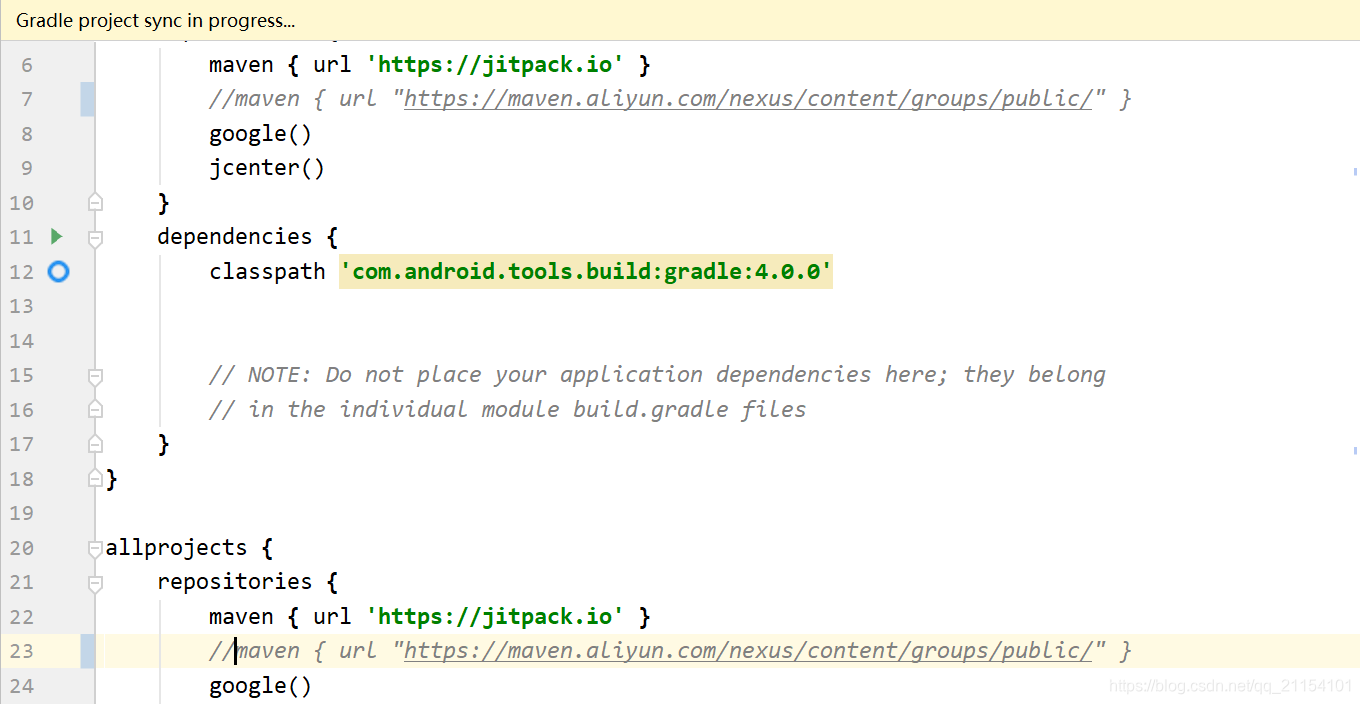Click the green run arrow beside dependencies block
1360x704 pixels.
57,237
